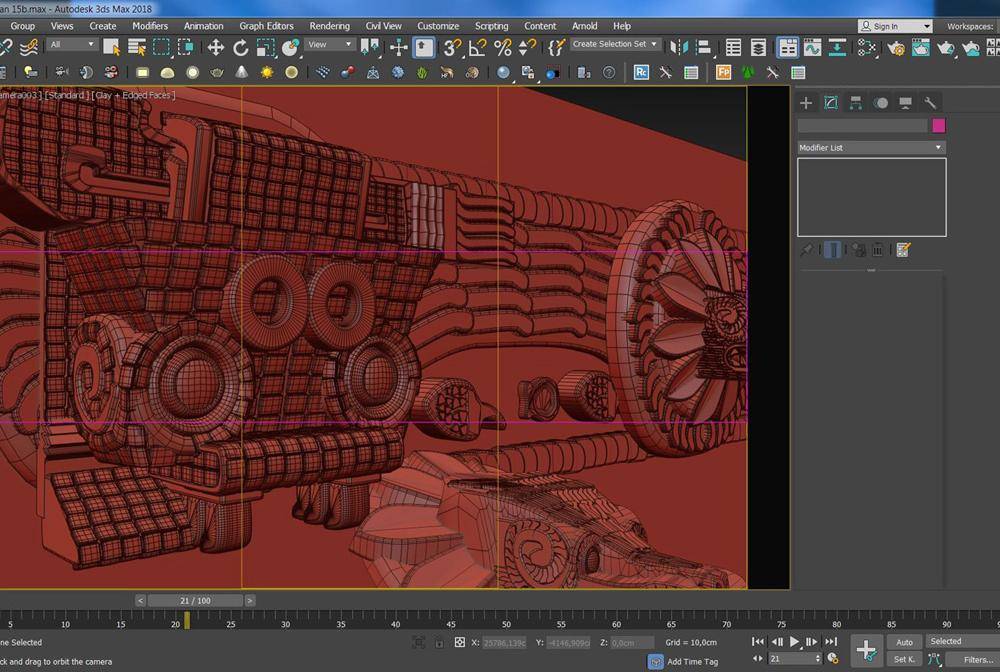Viewport: 1000px width, 672px height.
Task: Click the Set K. button
Action: click(x=904, y=659)
